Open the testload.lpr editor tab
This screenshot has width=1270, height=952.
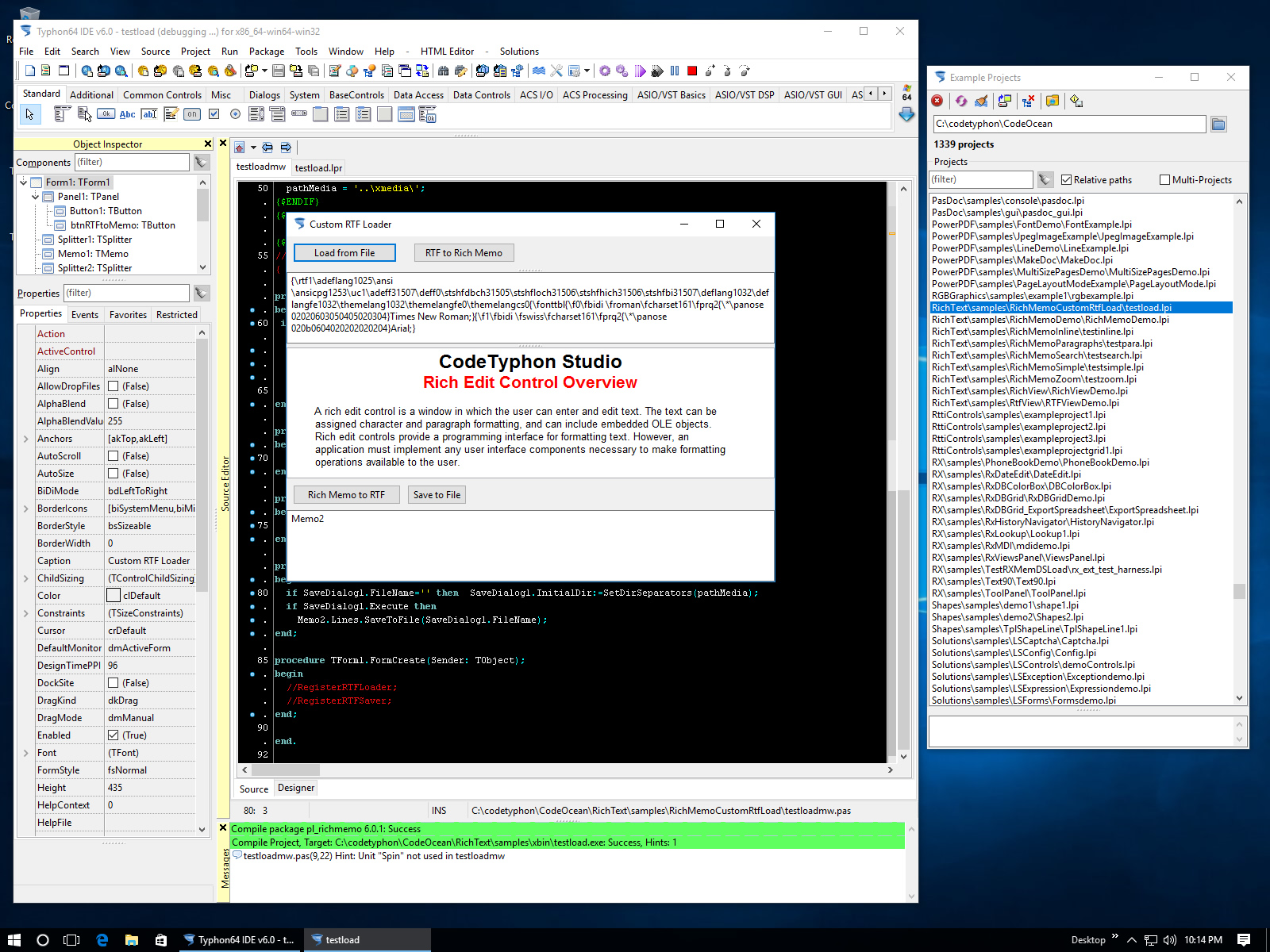318,168
